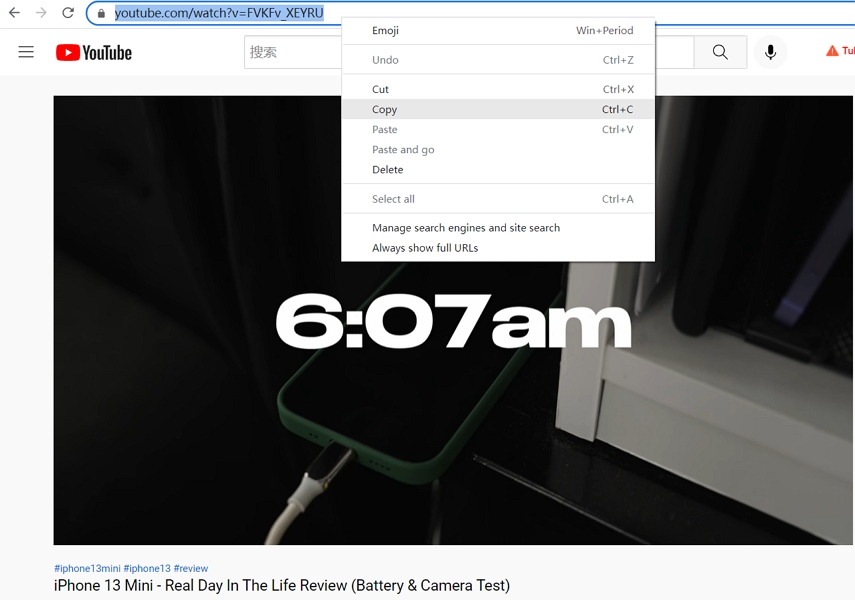
Task: Open the #iphone13mini hashtag link
Action: [x=87, y=568]
